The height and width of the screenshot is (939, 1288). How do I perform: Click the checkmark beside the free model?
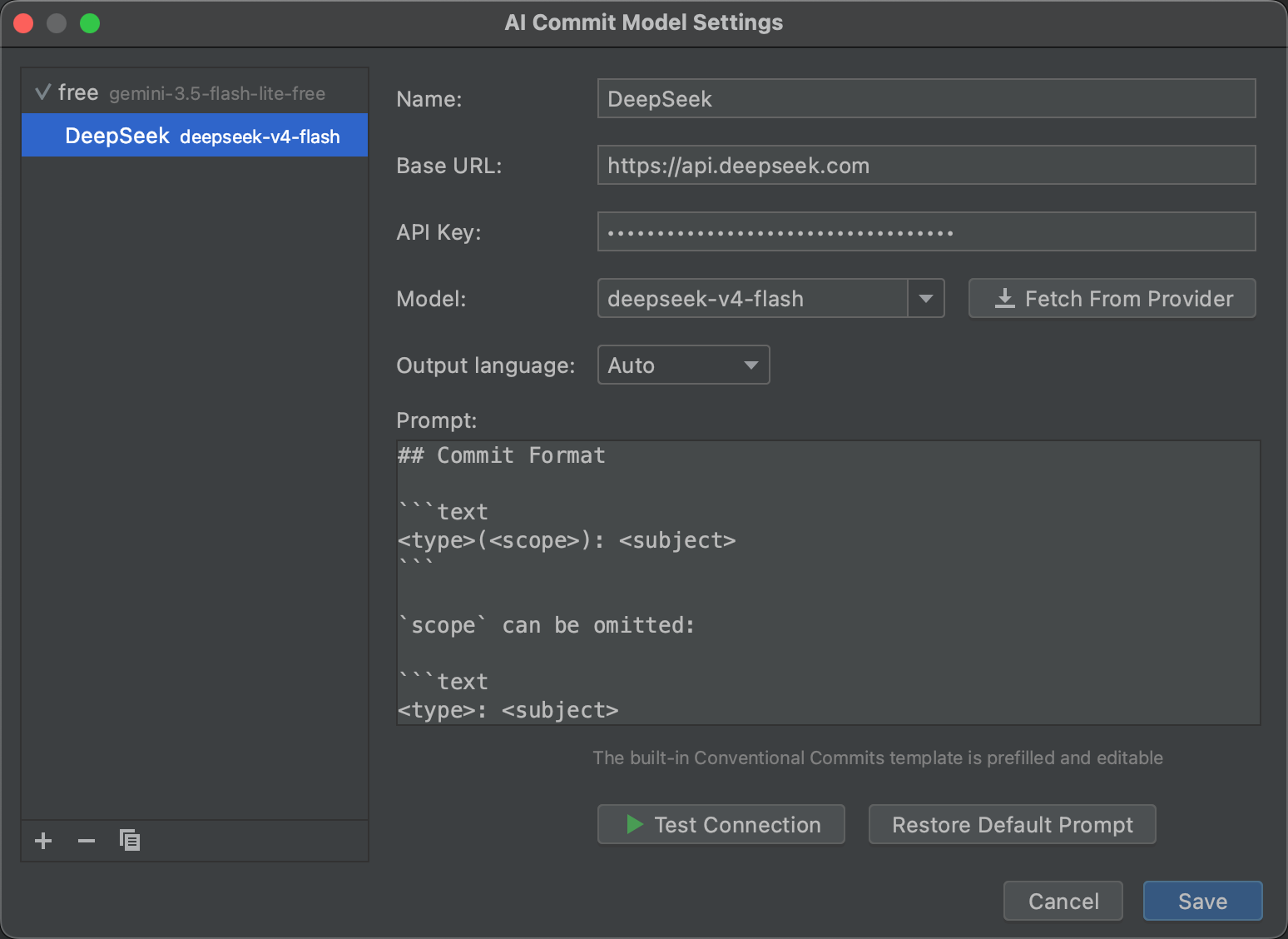pos(43,92)
